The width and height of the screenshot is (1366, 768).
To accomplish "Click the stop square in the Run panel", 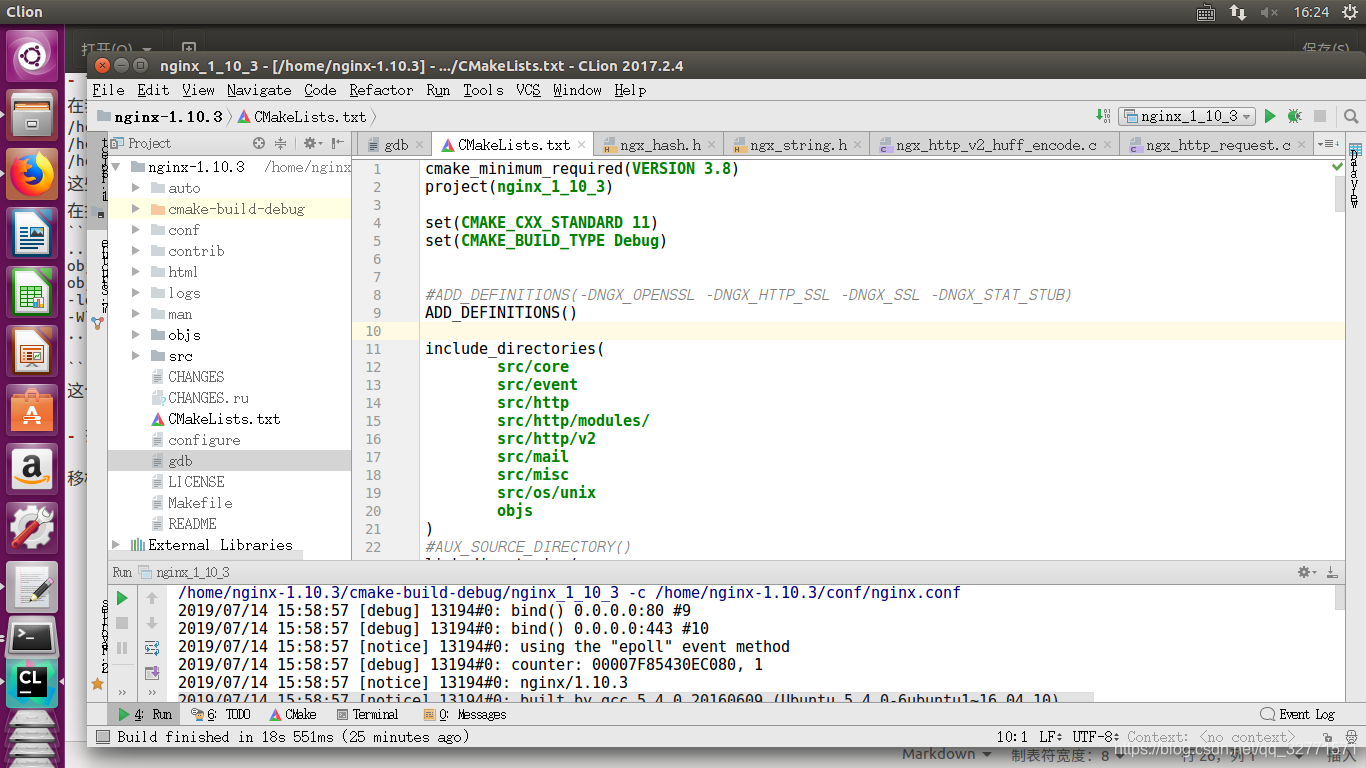I will point(122,623).
